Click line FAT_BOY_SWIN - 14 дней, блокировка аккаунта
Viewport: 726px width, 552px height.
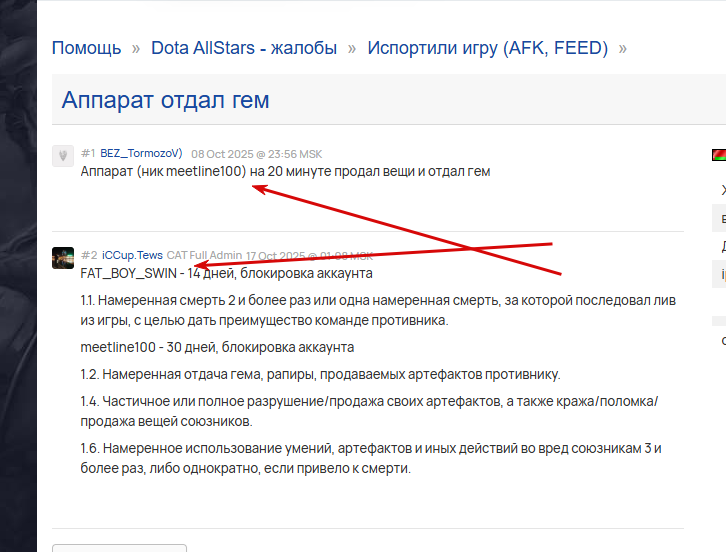[226, 273]
